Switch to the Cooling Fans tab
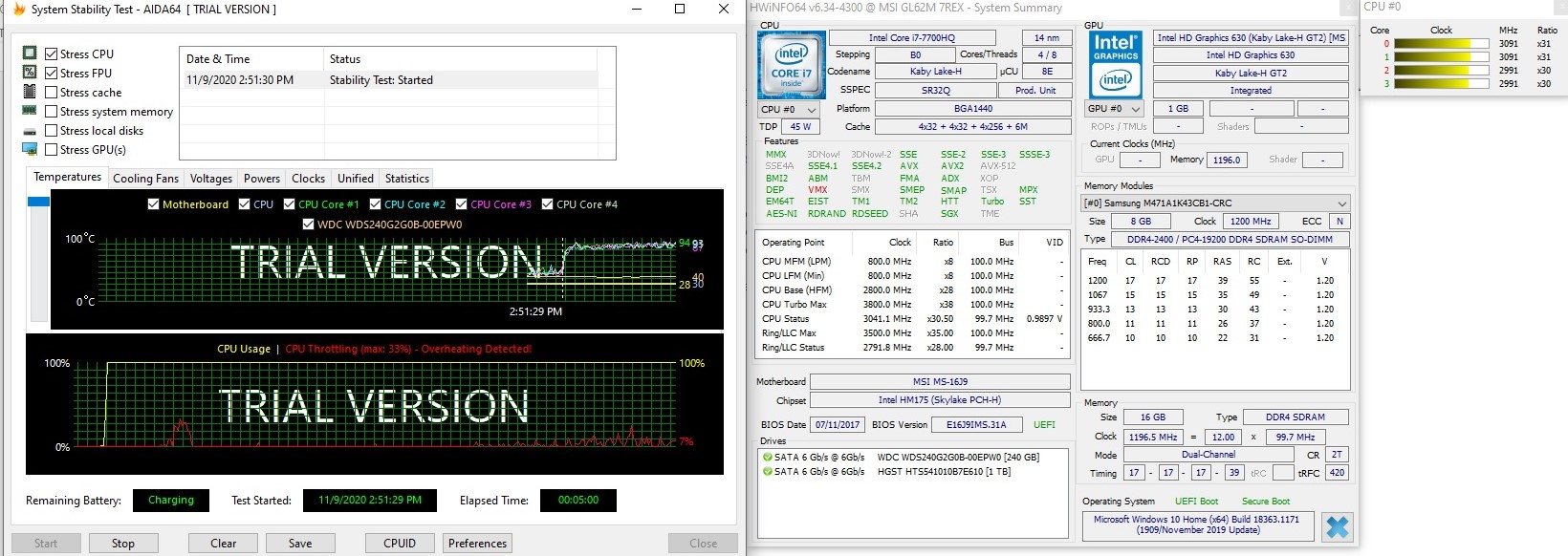Image resolution: width=1568 pixels, height=556 pixels. tap(145, 179)
